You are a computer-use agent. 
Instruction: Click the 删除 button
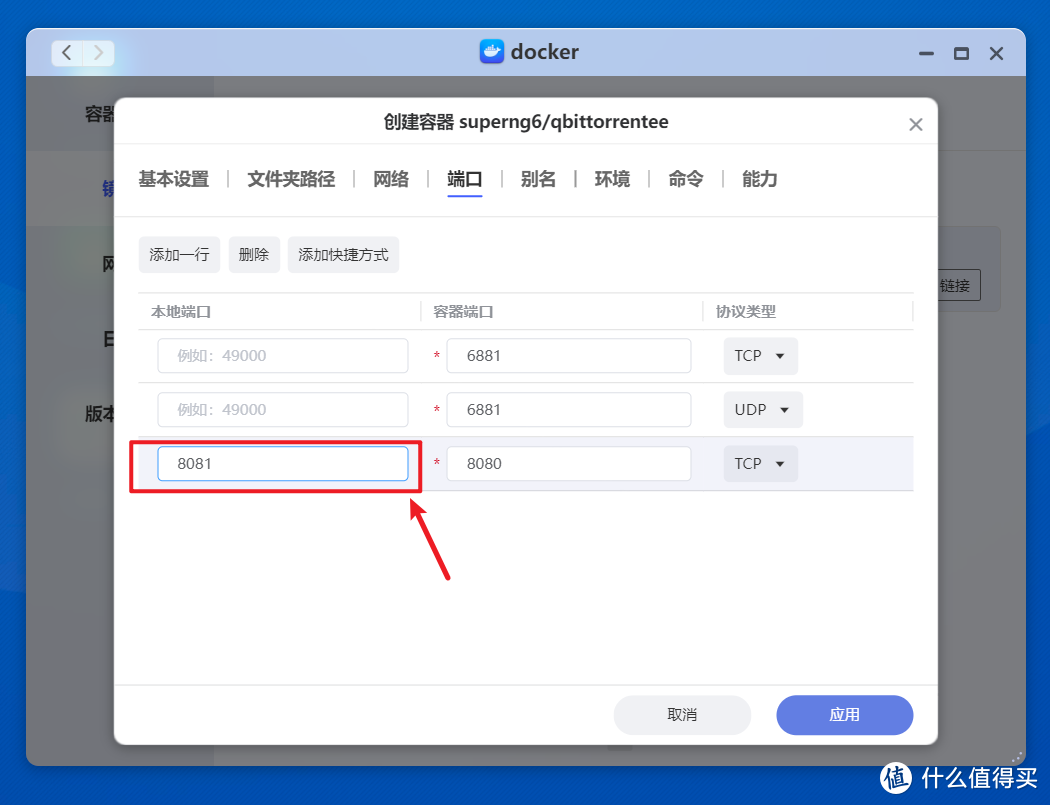(x=254, y=254)
